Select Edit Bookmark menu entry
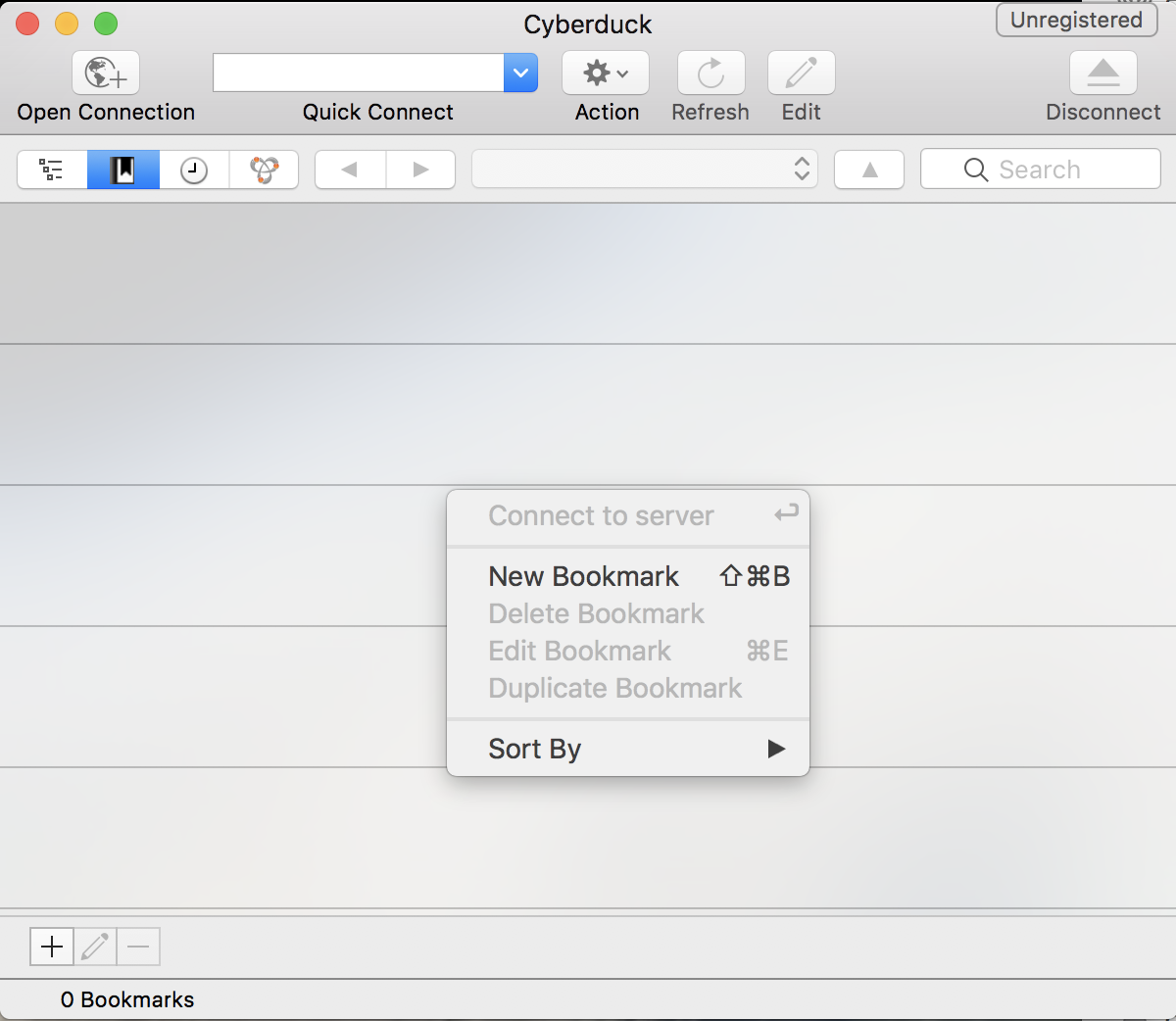 [628, 651]
